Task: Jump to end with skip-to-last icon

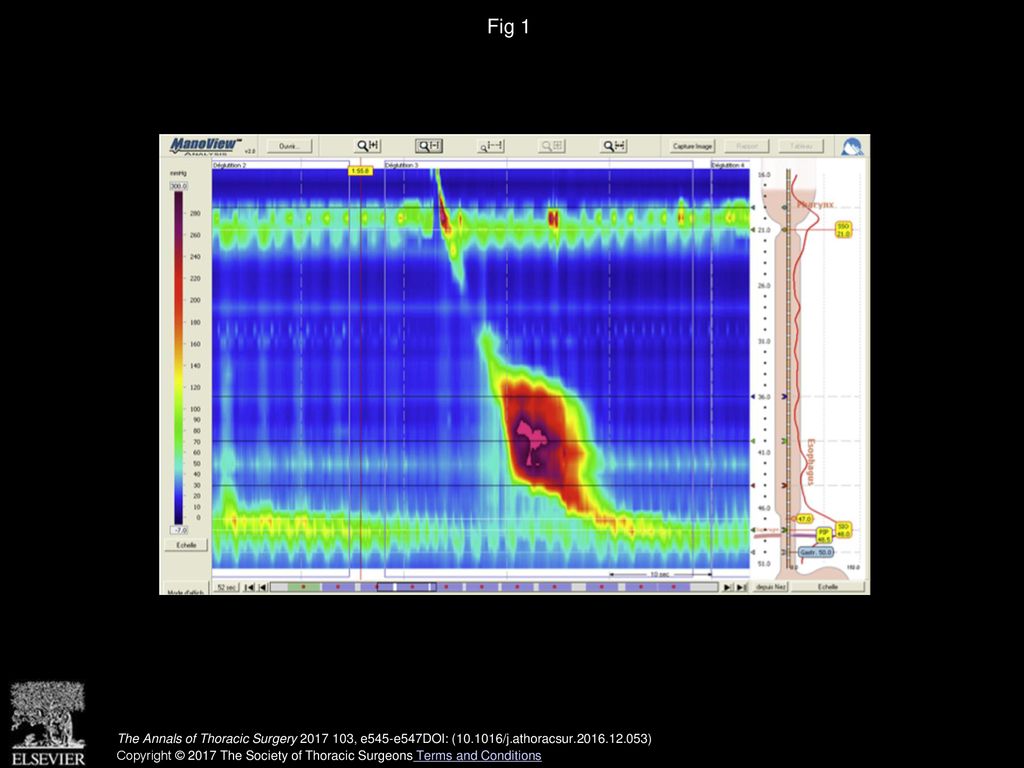Action: point(741,587)
